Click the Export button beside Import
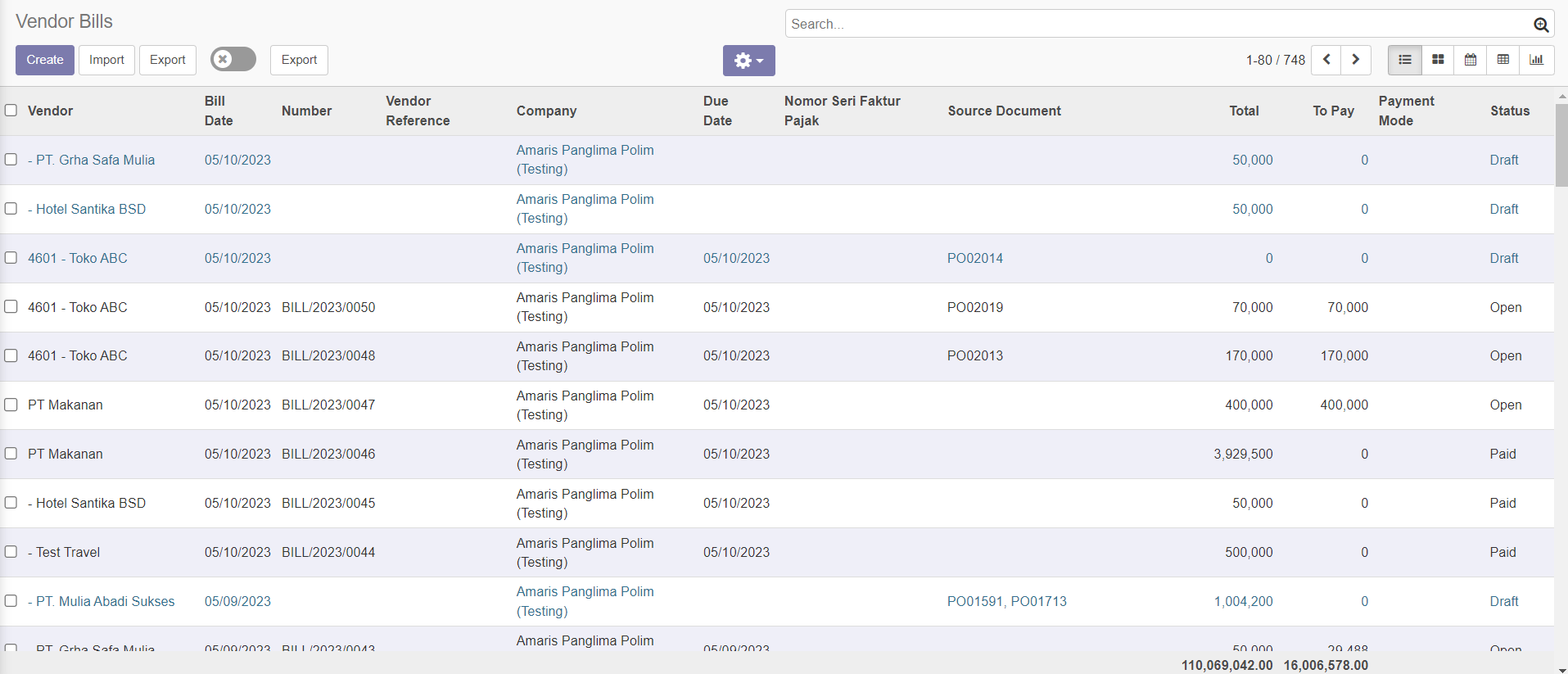The image size is (1568, 674). [168, 60]
